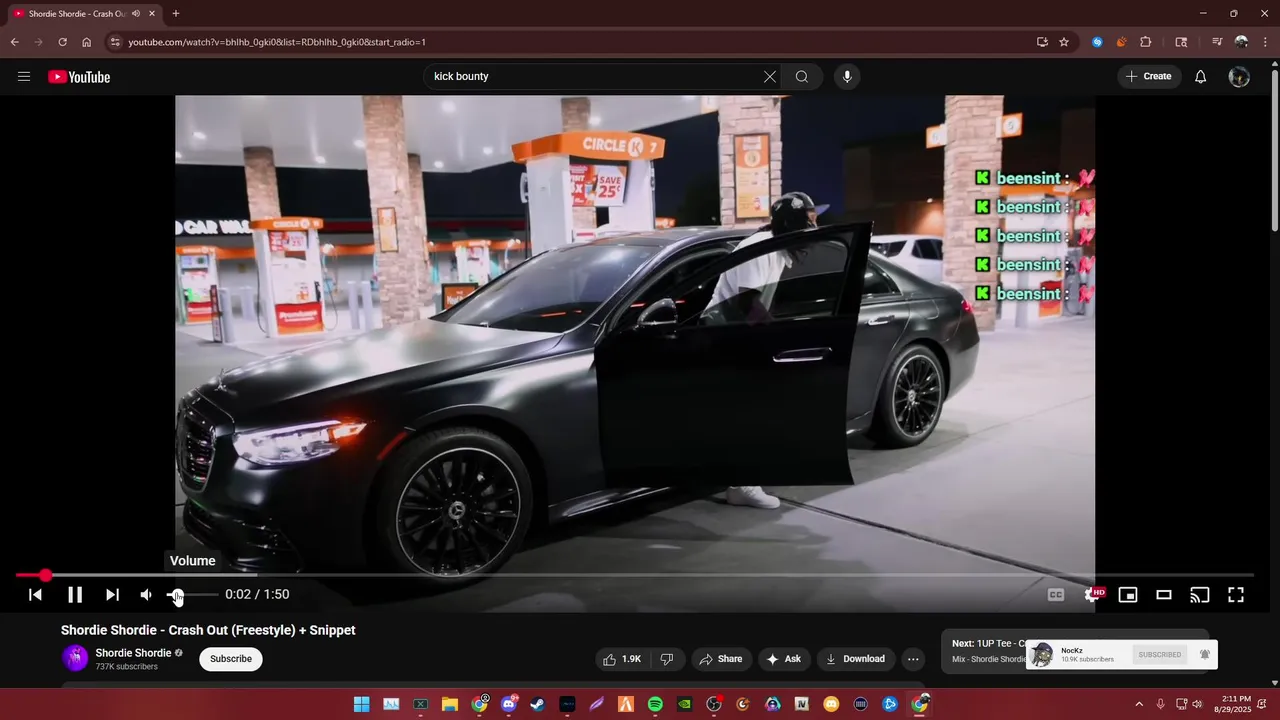
Task: Share the video
Action: click(721, 659)
